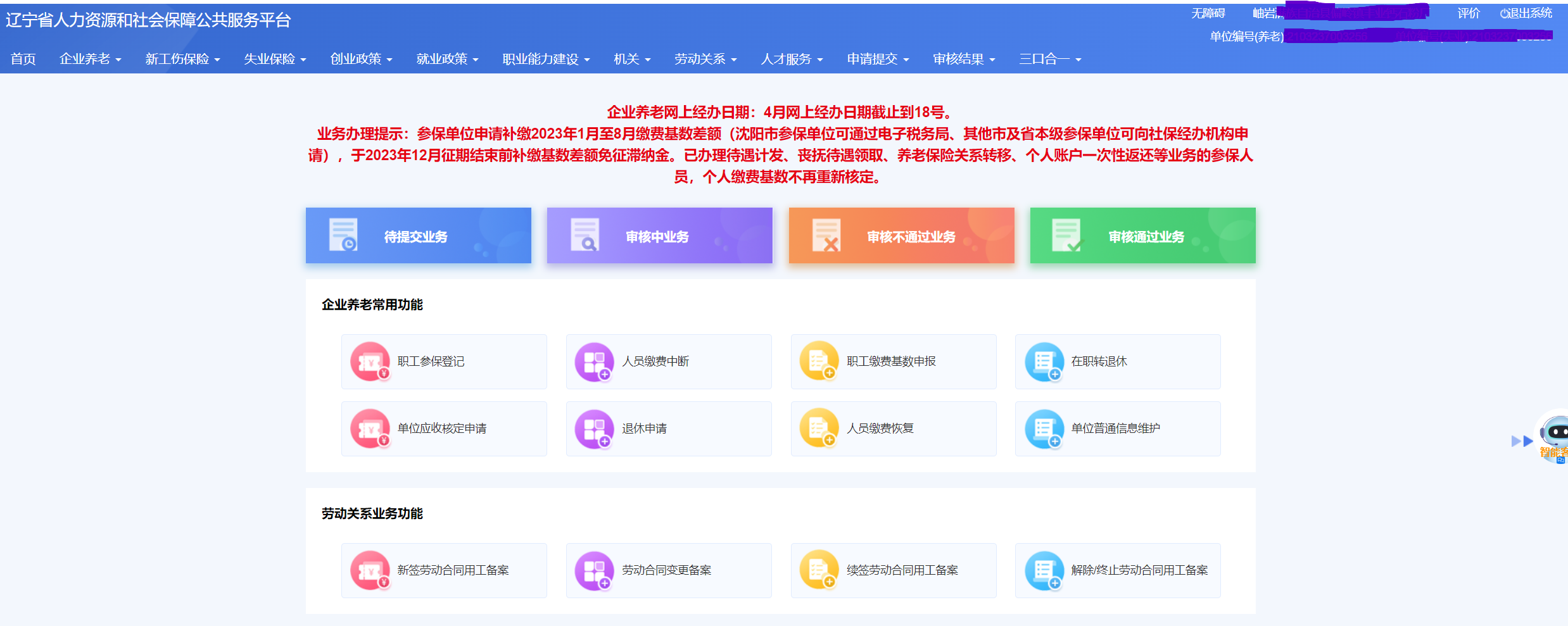Open the 劳动合同变更备案 purple icon

tap(595, 570)
